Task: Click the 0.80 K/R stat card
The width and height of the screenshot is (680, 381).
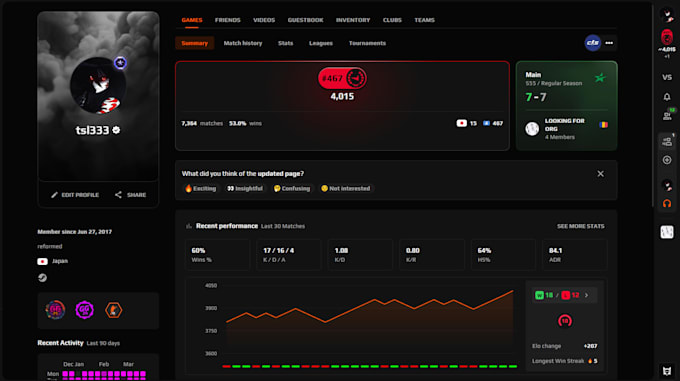Action: [432, 255]
